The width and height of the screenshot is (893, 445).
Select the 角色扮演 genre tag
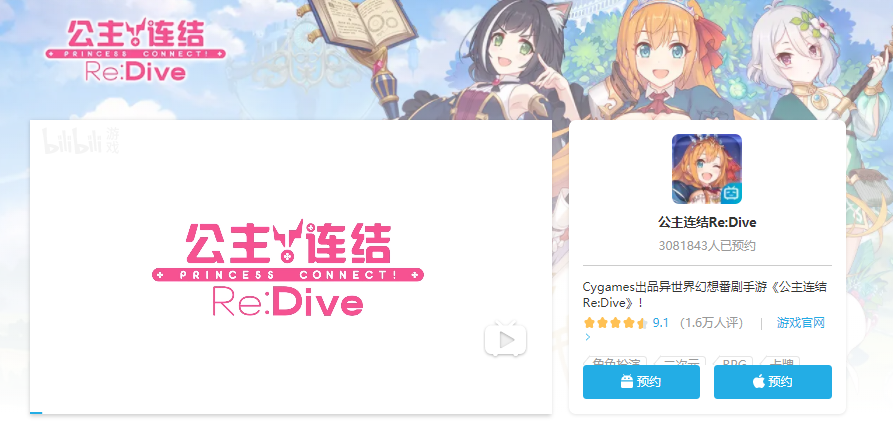pos(616,362)
